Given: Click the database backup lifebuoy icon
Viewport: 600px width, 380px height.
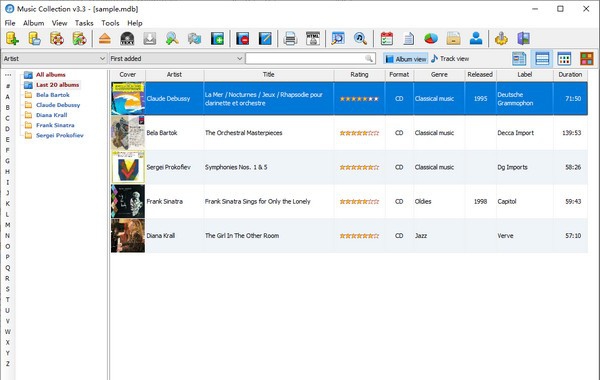Looking at the screenshot, I should click(x=57, y=39).
